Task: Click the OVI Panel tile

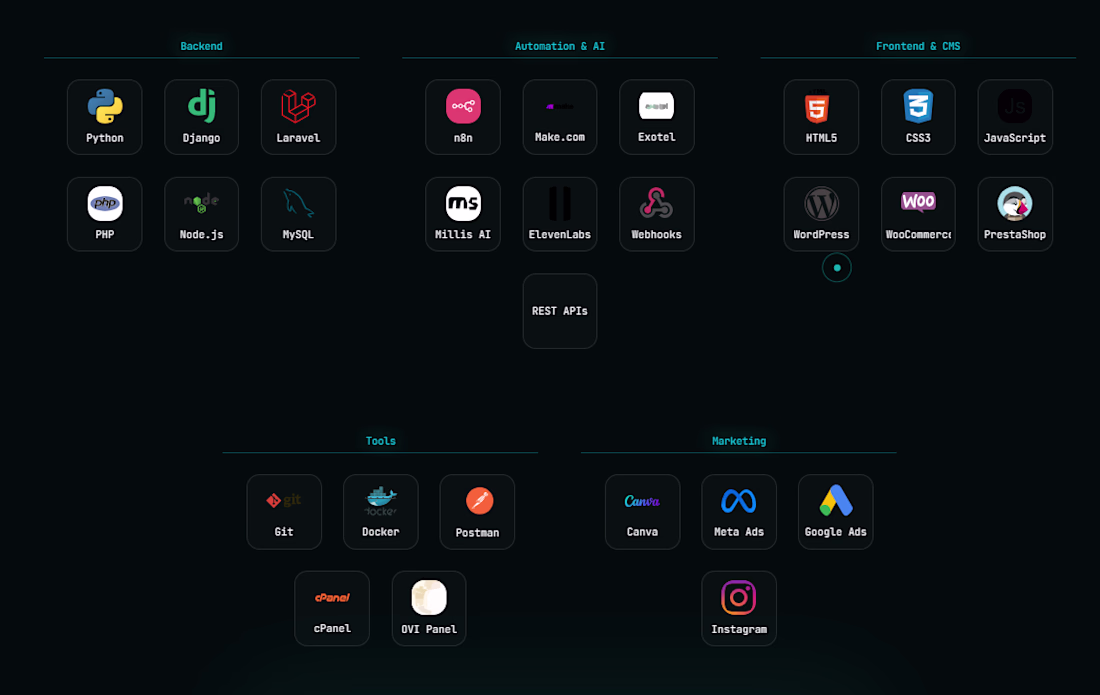Action: click(x=429, y=609)
